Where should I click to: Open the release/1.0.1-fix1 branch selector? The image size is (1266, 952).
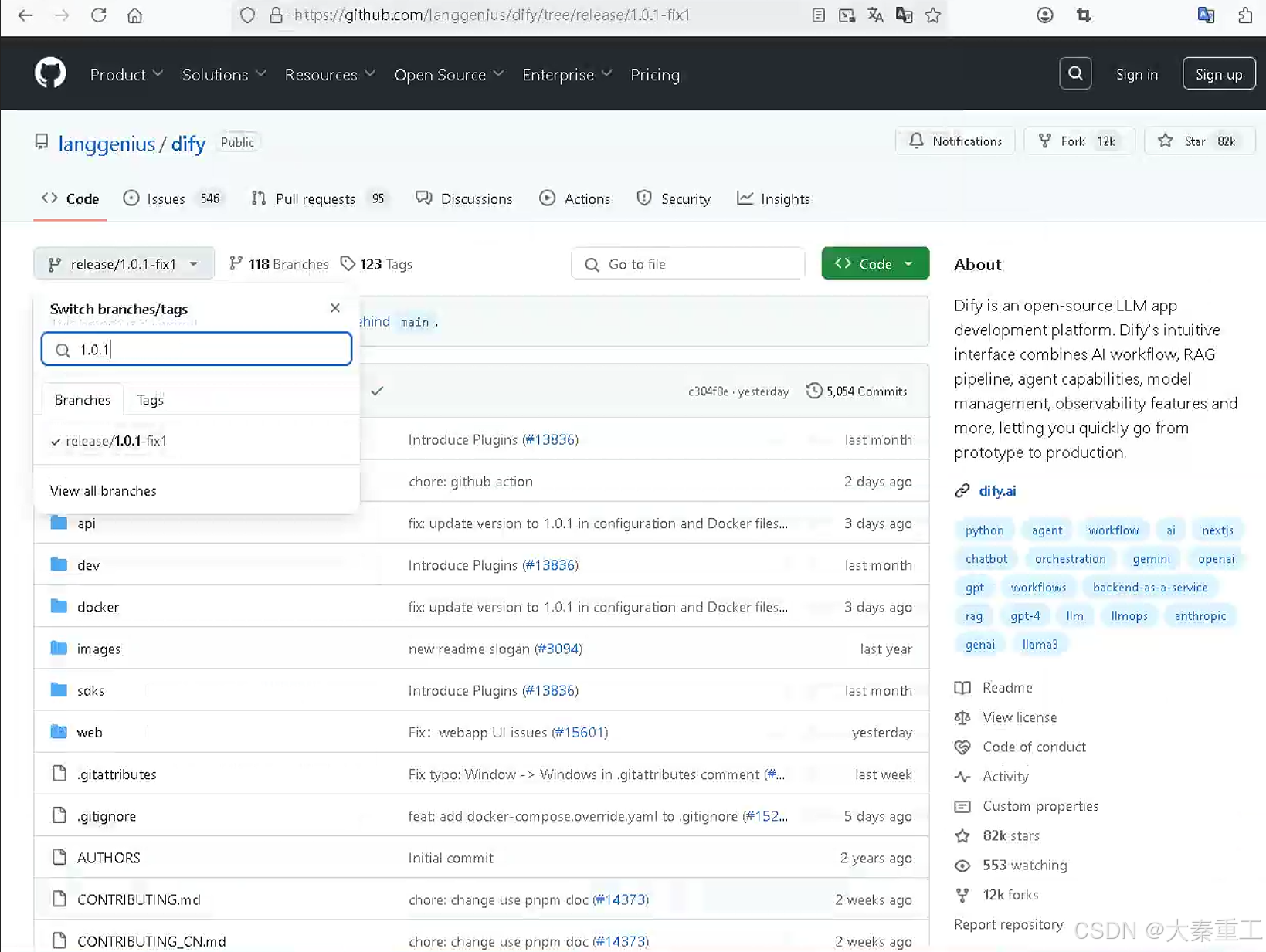click(124, 264)
